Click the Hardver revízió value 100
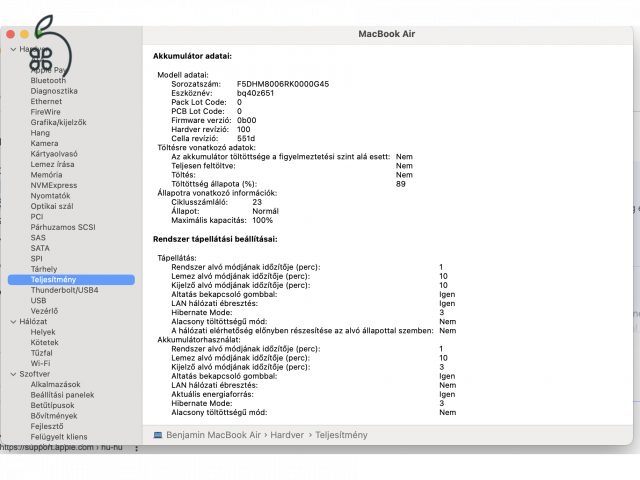640x480 pixels. [x=244, y=129]
